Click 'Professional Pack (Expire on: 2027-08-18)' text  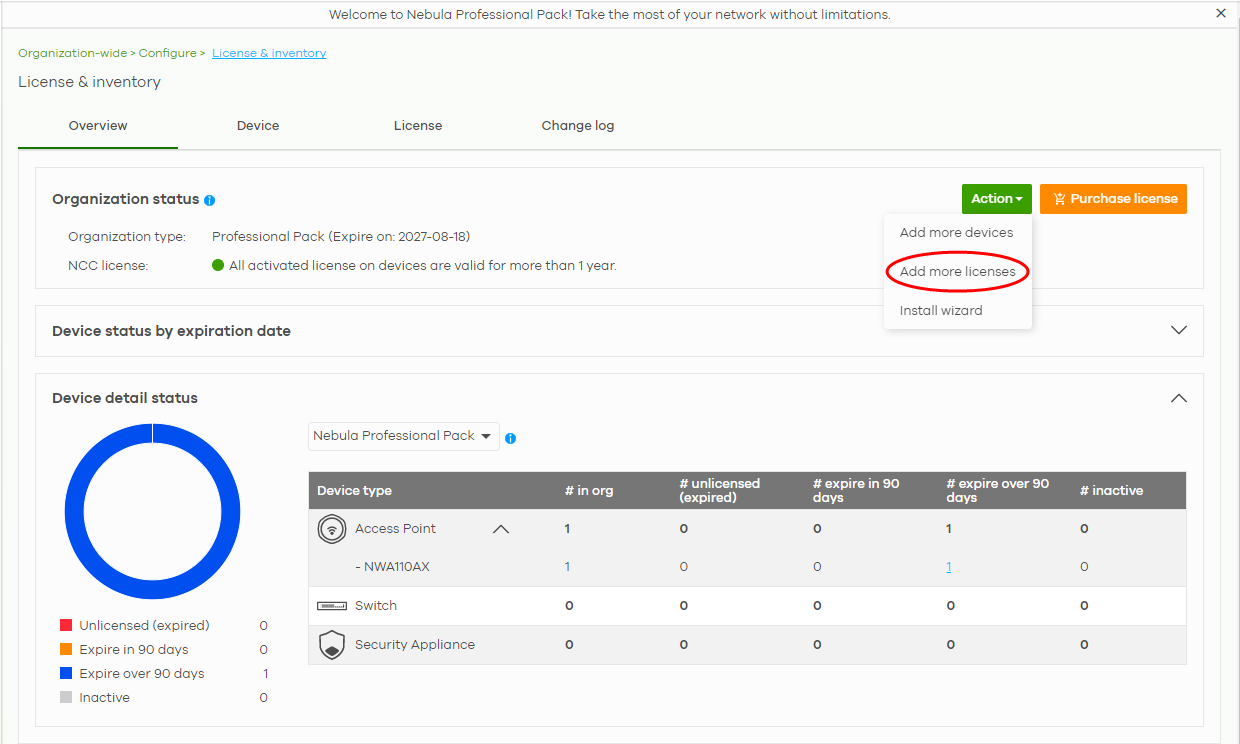coord(341,237)
